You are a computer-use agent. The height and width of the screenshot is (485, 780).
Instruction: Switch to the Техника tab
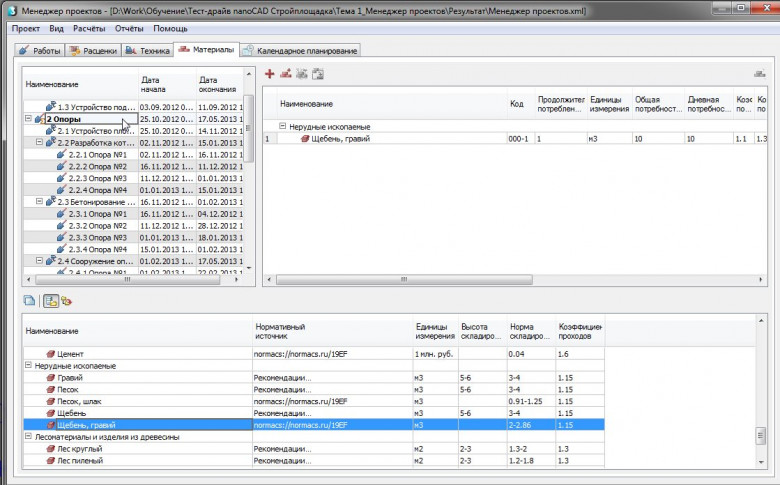148,51
